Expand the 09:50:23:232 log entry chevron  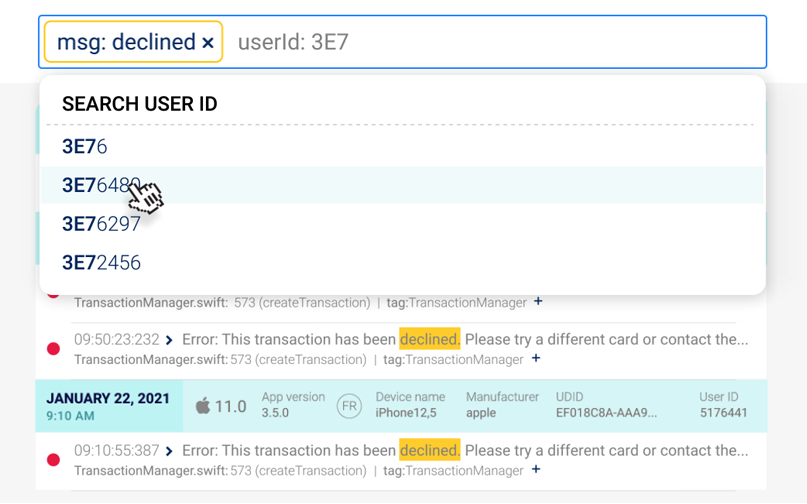(169, 340)
